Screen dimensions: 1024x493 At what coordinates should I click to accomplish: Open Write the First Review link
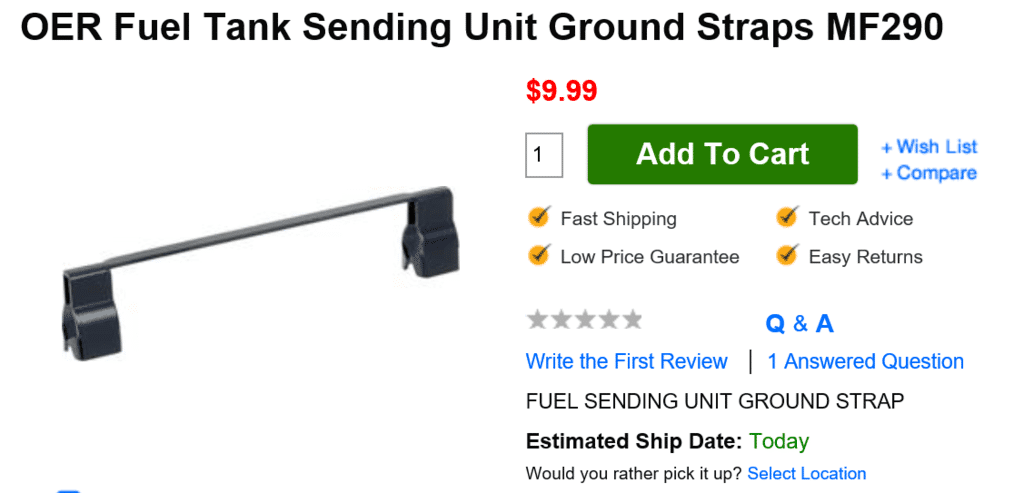click(x=627, y=361)
